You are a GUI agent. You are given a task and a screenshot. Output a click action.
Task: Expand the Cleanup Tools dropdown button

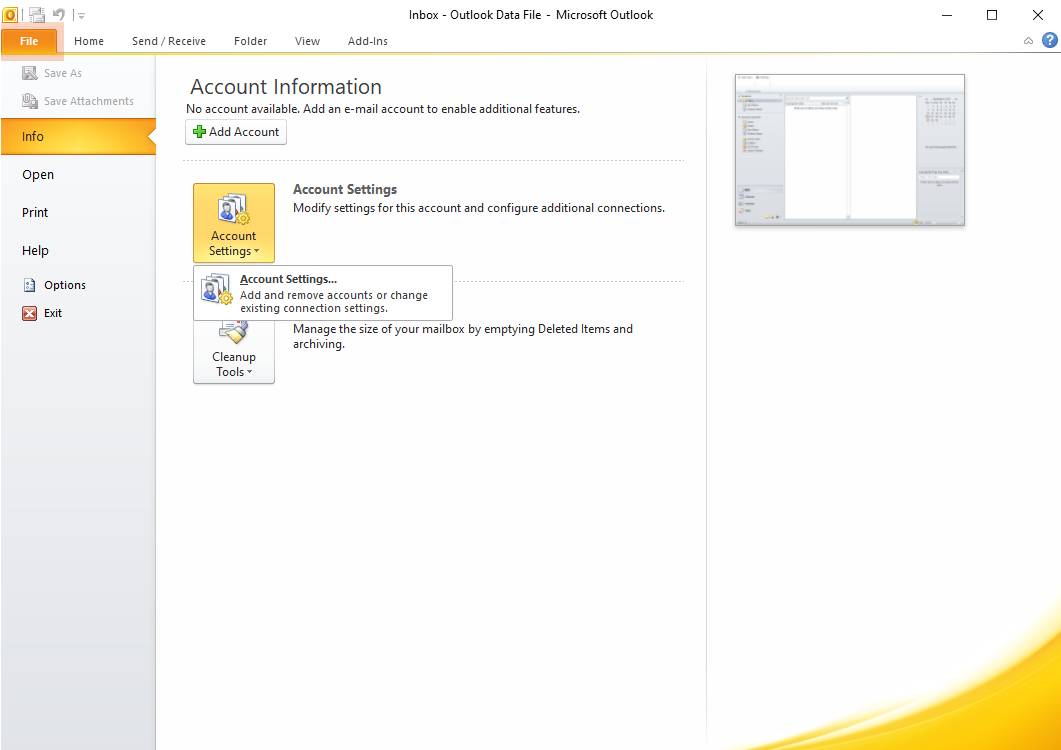[234, 352]
